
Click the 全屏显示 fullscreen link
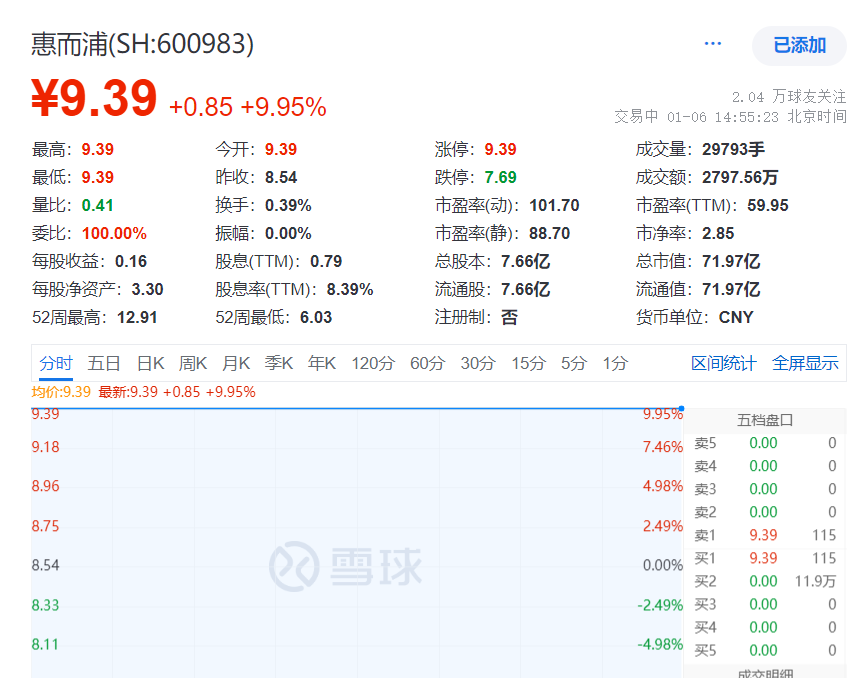pos(805,363)
